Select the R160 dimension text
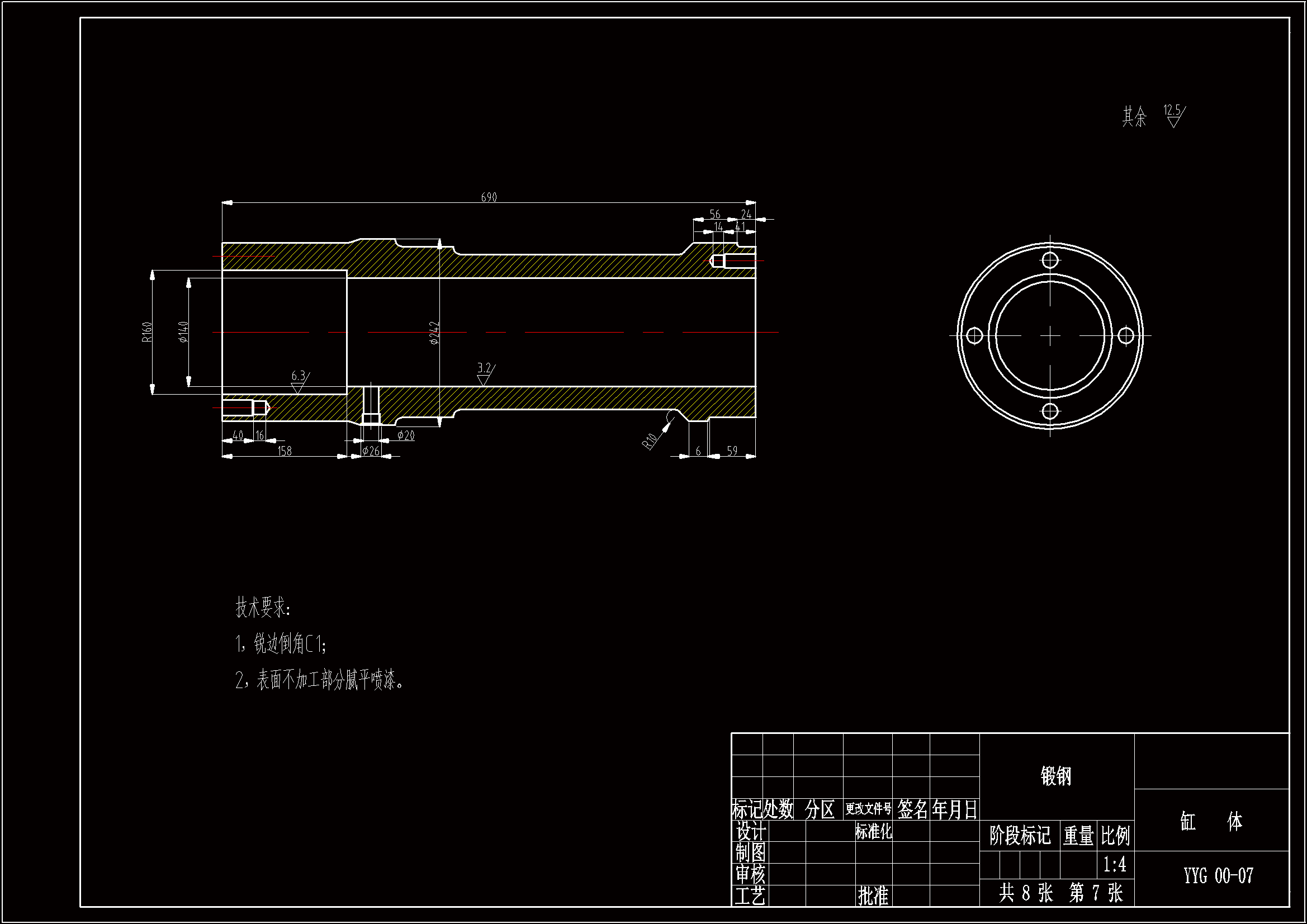The height and width of the screenshot is (924, 1307). pos(147,332)
